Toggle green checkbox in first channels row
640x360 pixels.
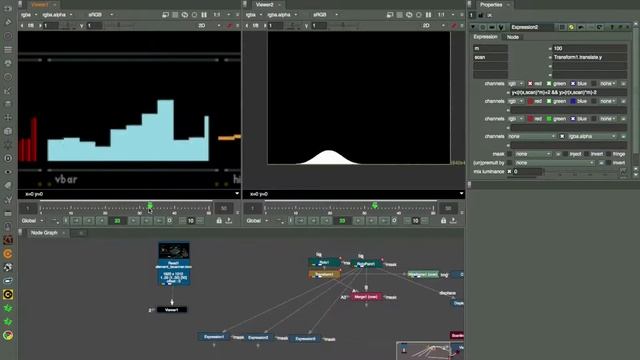tap(549, 83)
